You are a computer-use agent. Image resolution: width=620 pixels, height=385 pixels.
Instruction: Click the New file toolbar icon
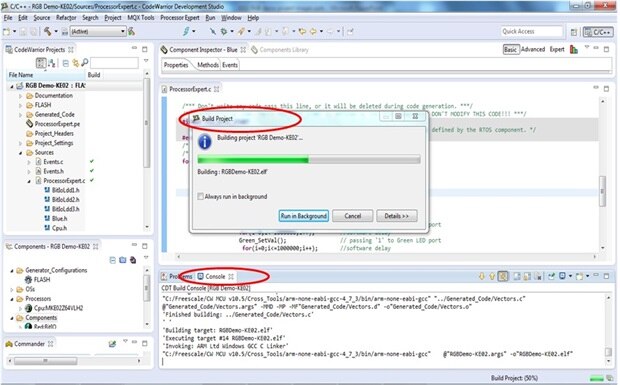7,32
